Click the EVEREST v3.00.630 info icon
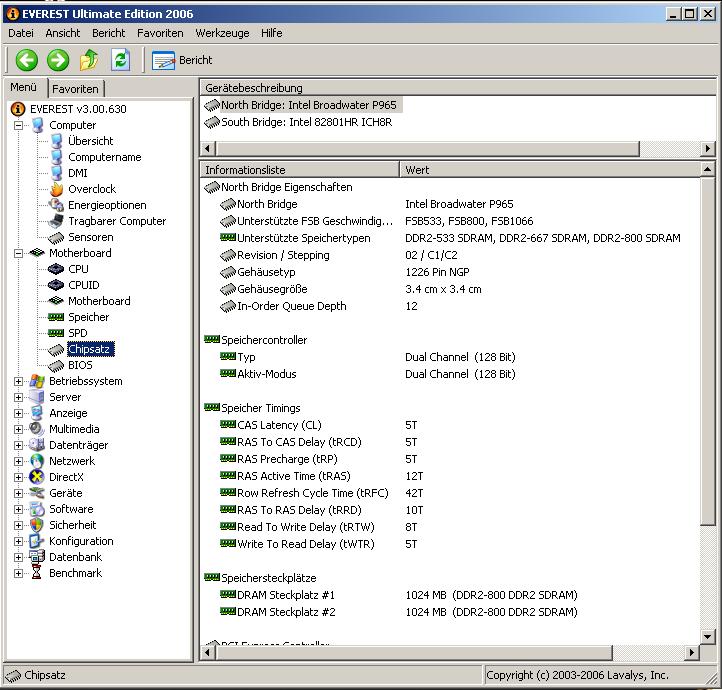The image size is (722, 690). click(17, 109)
